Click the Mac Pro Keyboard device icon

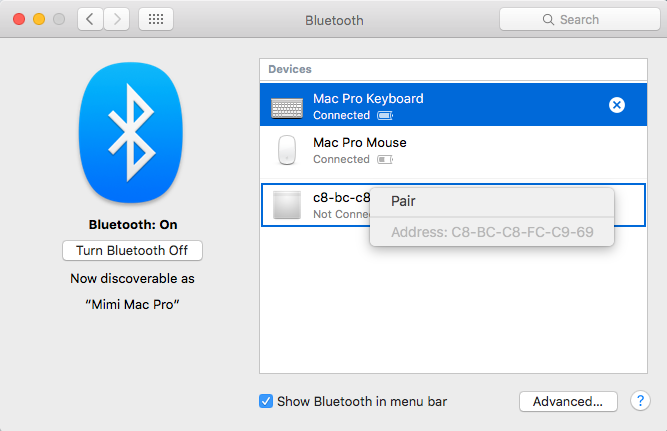click(x=287, y=108)
